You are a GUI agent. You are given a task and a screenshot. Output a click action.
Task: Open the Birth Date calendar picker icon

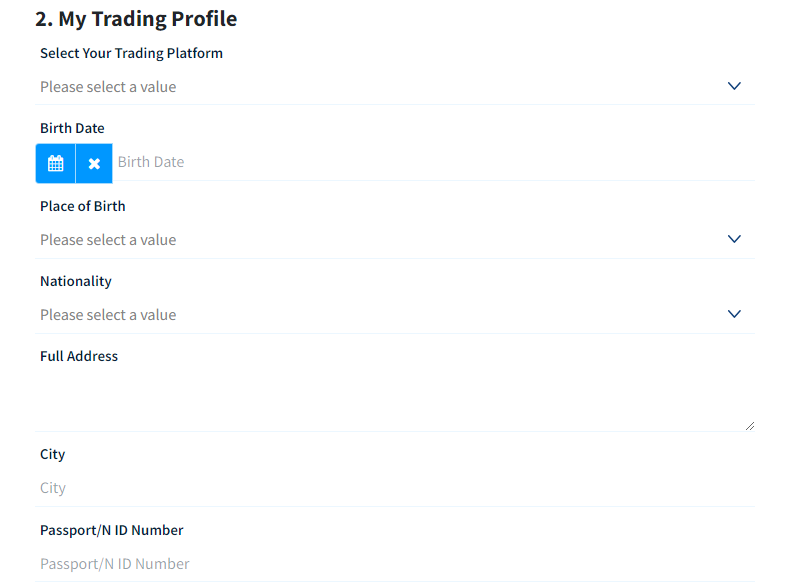pos(55,163)
